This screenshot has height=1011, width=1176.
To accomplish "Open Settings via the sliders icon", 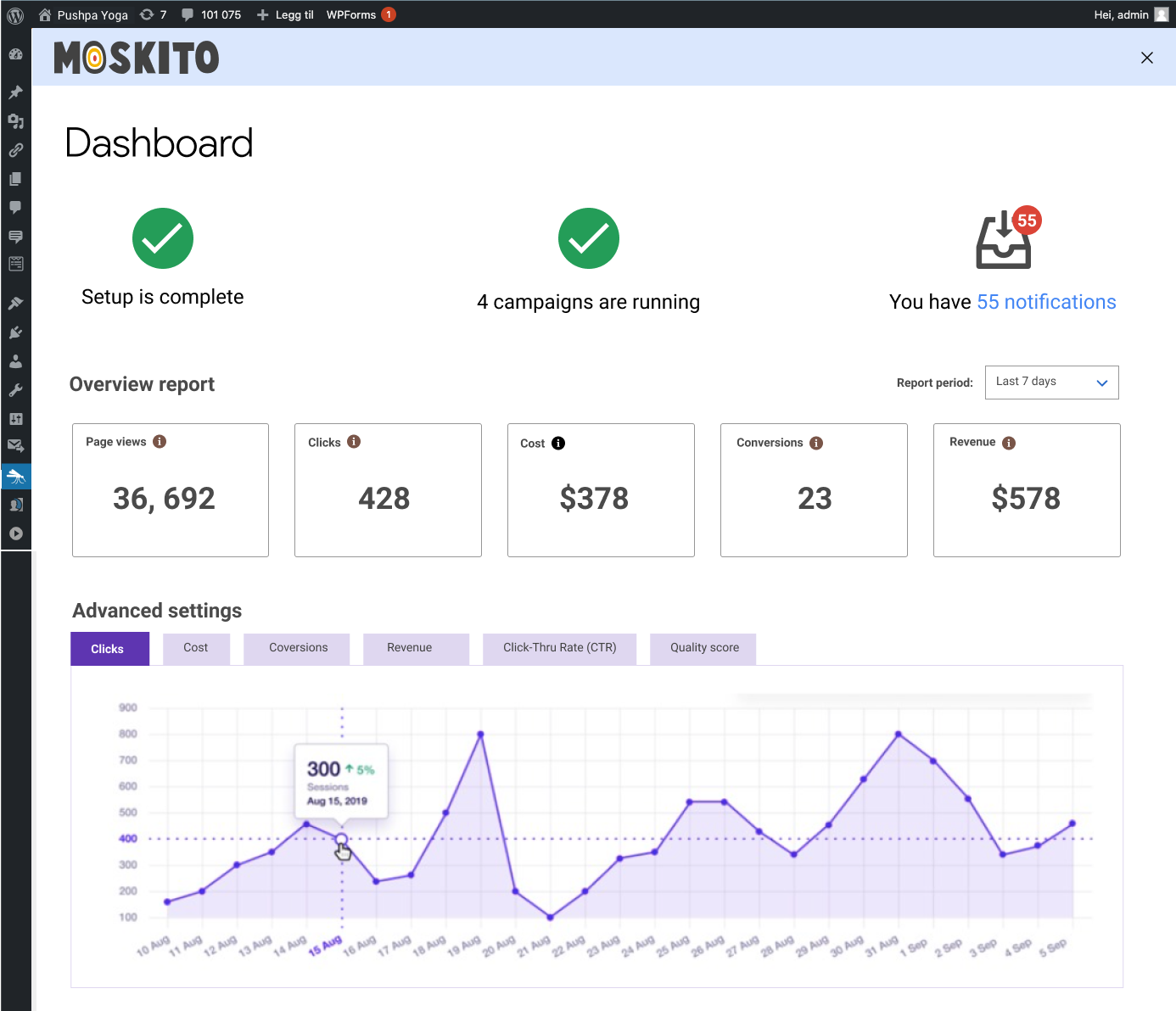I will tap(15, 419).
